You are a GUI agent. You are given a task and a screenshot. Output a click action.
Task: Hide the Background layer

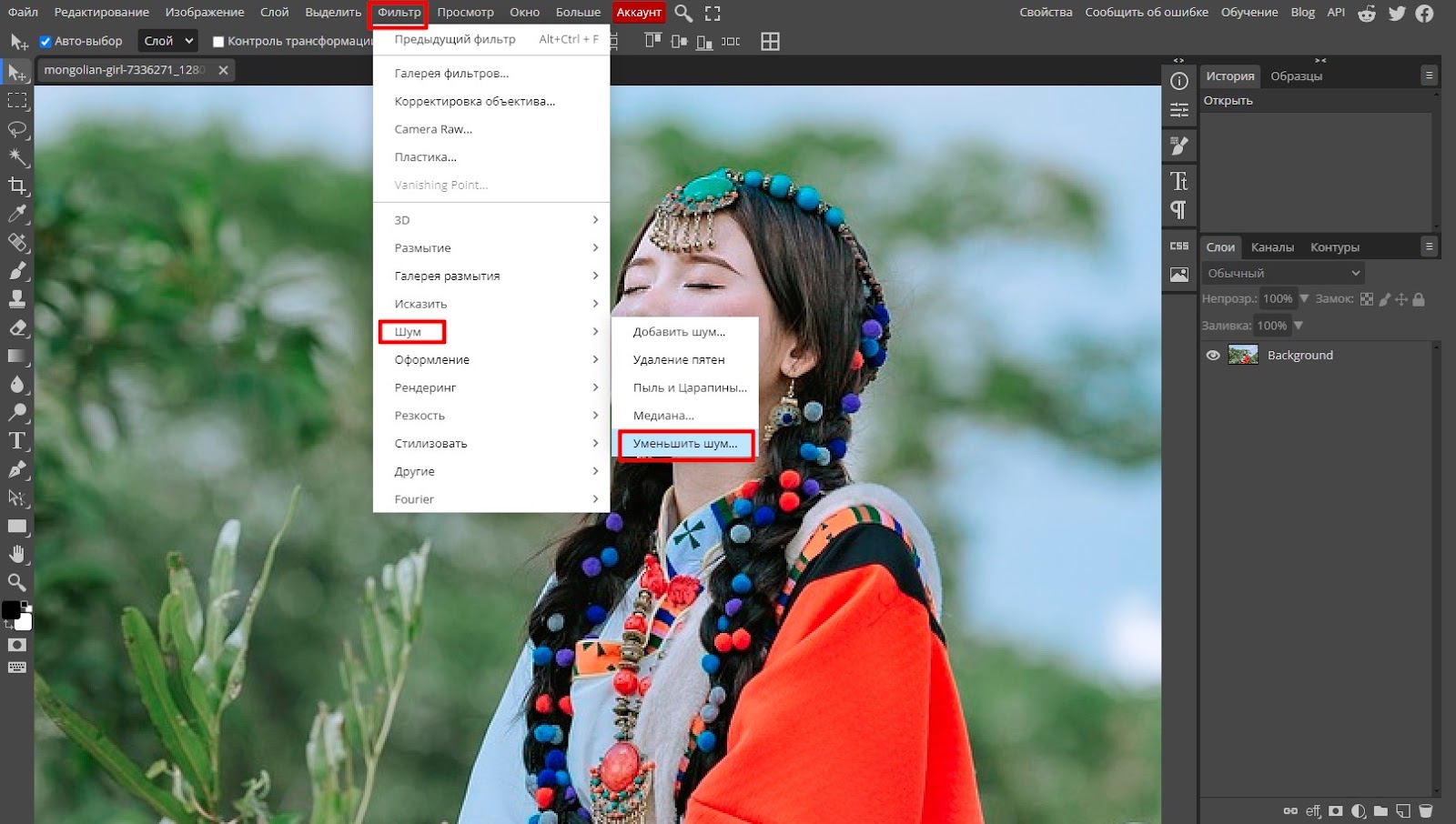(1212, 355)
